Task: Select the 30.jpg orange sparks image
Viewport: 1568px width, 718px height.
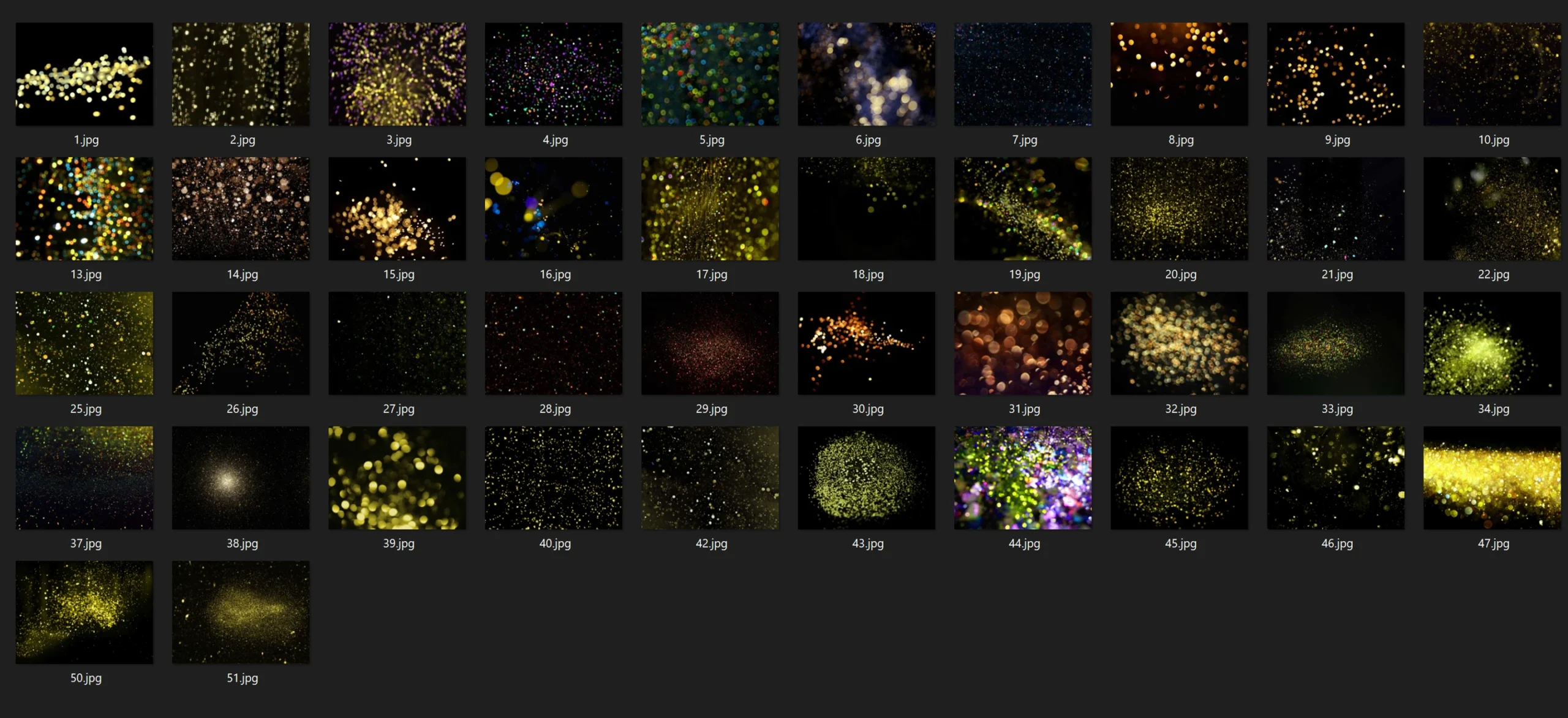Action: pyautogui.click(x=866, y=343)
